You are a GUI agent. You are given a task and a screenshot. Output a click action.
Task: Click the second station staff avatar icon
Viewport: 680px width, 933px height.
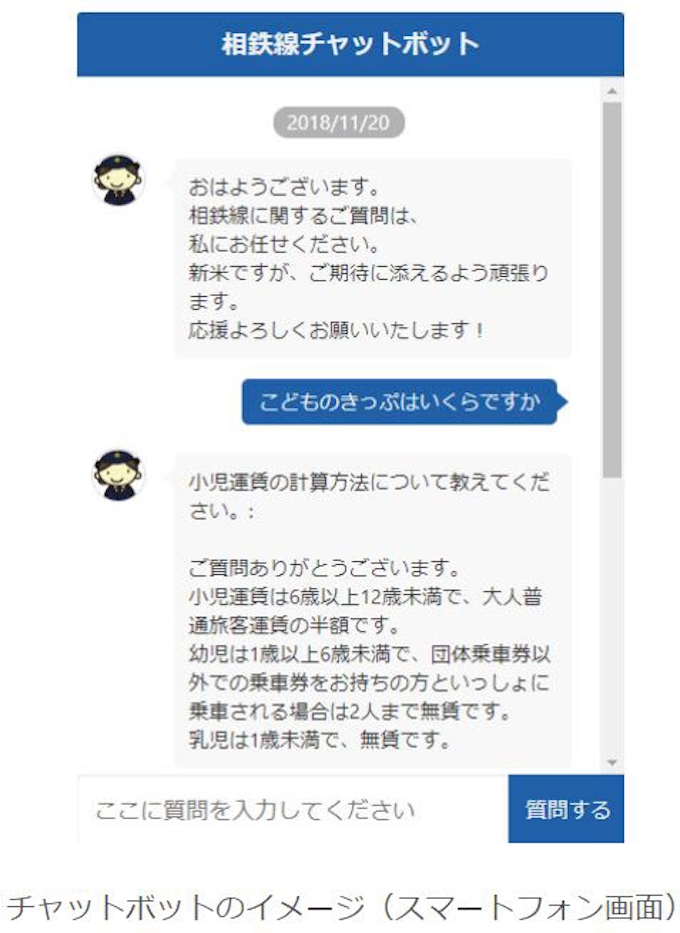118,475
